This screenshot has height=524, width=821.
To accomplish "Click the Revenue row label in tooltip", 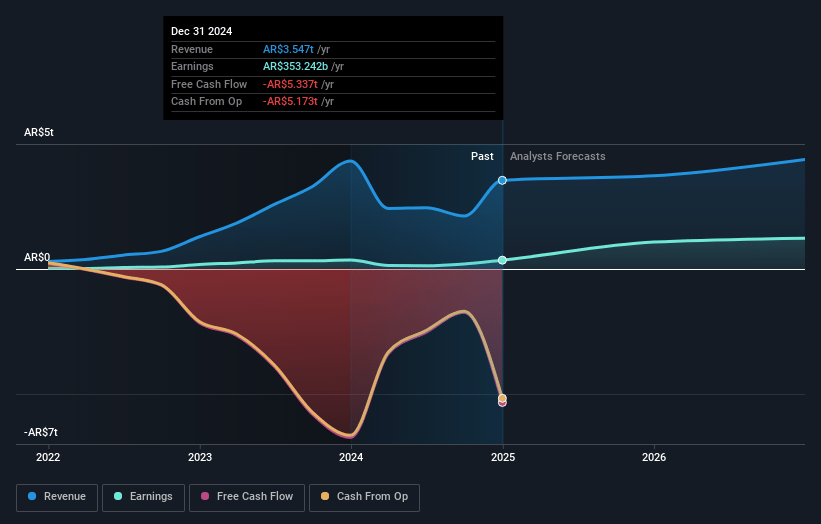I will point(192,49).
